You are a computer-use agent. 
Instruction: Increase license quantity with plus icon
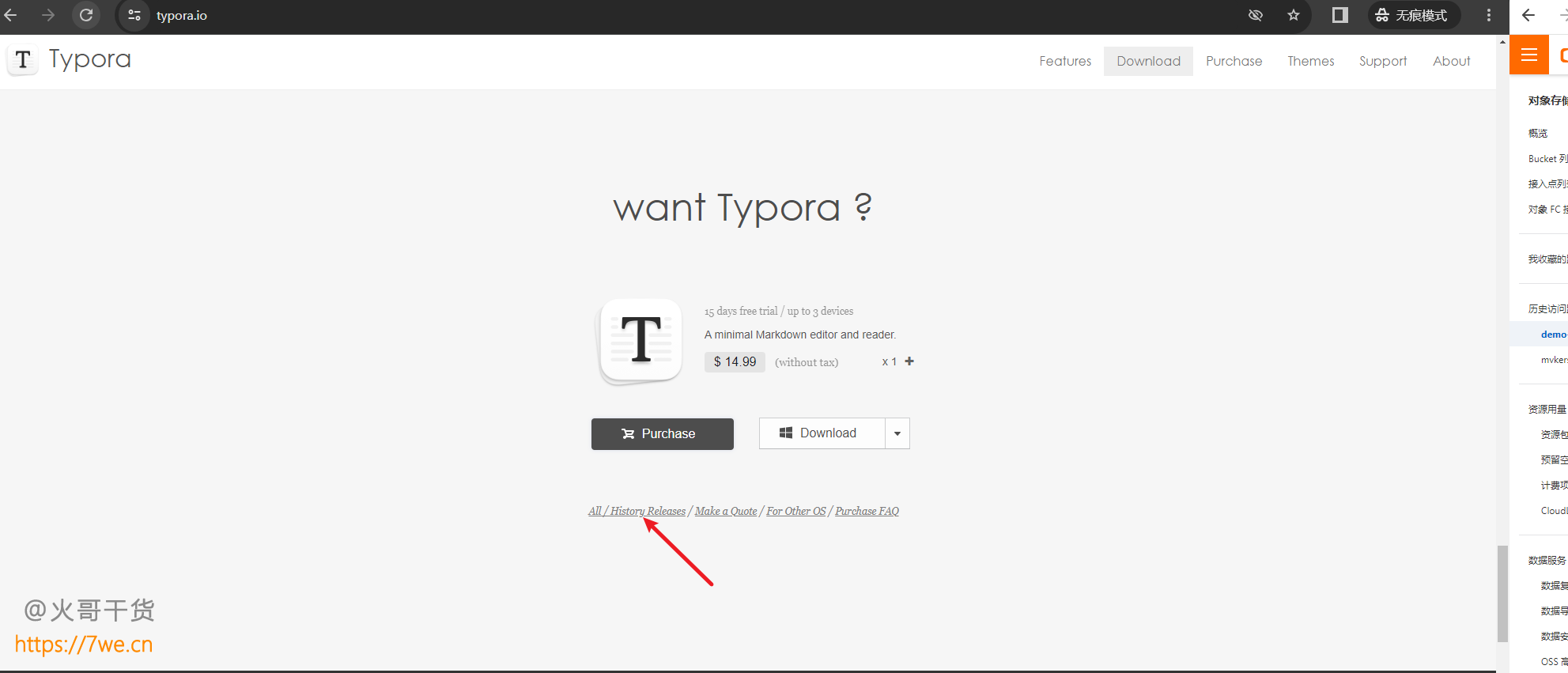click(x=909, y=361)
